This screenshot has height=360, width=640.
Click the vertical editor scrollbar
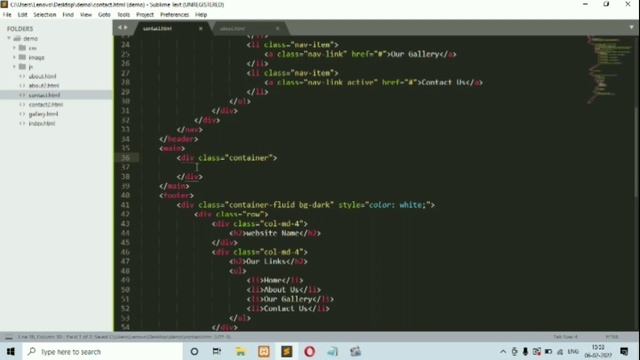[636, 153]
